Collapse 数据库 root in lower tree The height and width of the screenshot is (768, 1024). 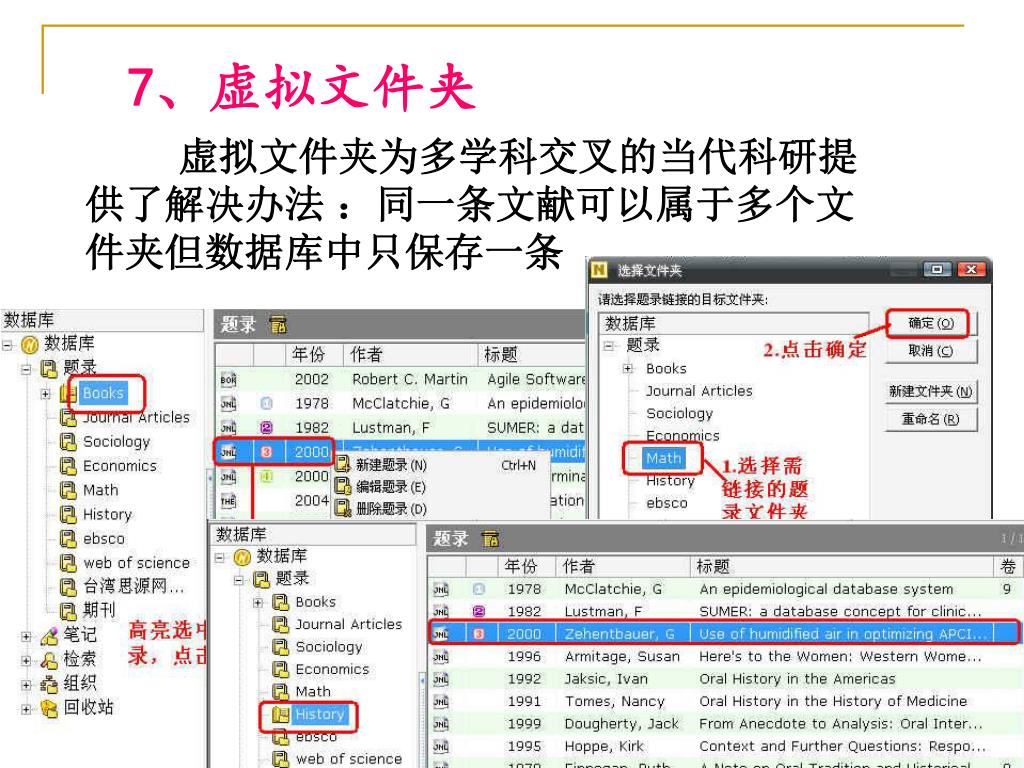click(x=219, y=557)
